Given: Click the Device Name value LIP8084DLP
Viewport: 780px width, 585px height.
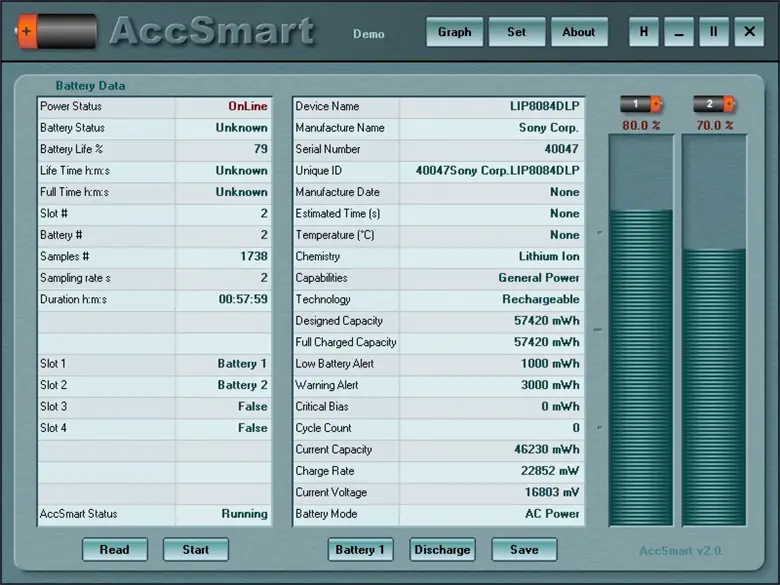Looking at the screenshot, I should tap(491, 106).
